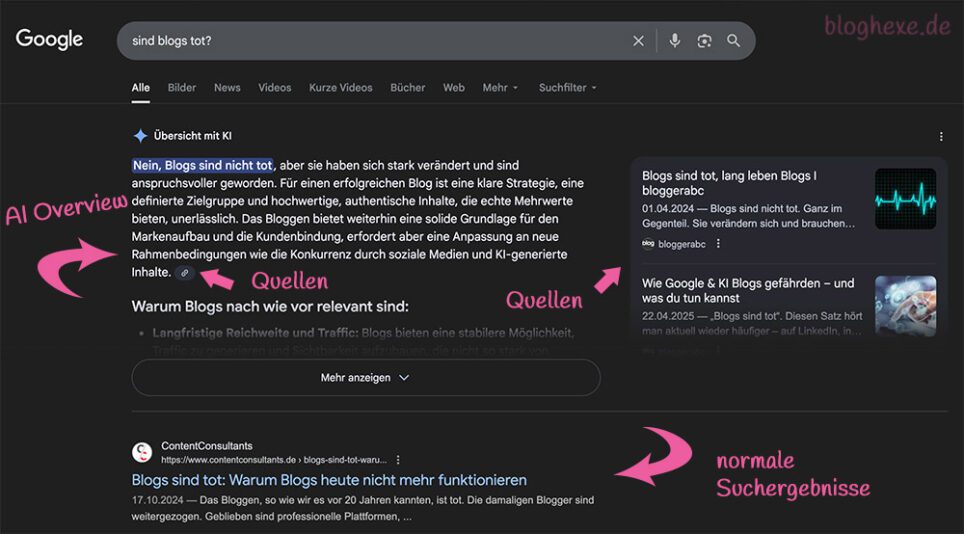The height and width of the screenshot is (534, 964).
Task: Start voice search with the microphone icon
Action: coord(674,41)
